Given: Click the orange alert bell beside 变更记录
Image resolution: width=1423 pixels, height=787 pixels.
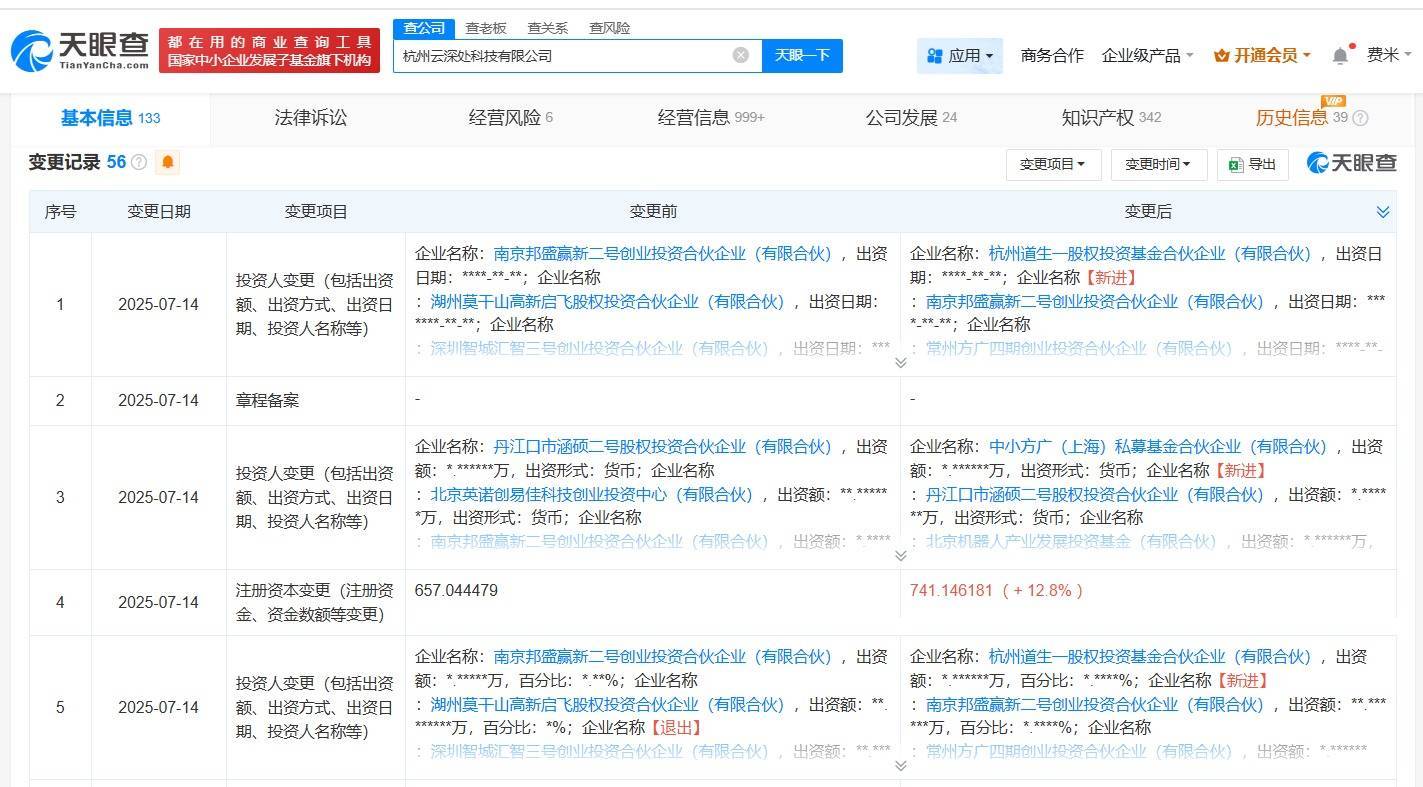Looking at the screenshot, I should (x=168, y=162).
